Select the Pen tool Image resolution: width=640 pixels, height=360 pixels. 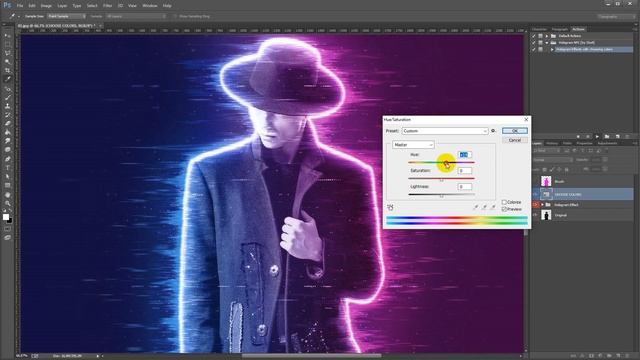(7, 159)
